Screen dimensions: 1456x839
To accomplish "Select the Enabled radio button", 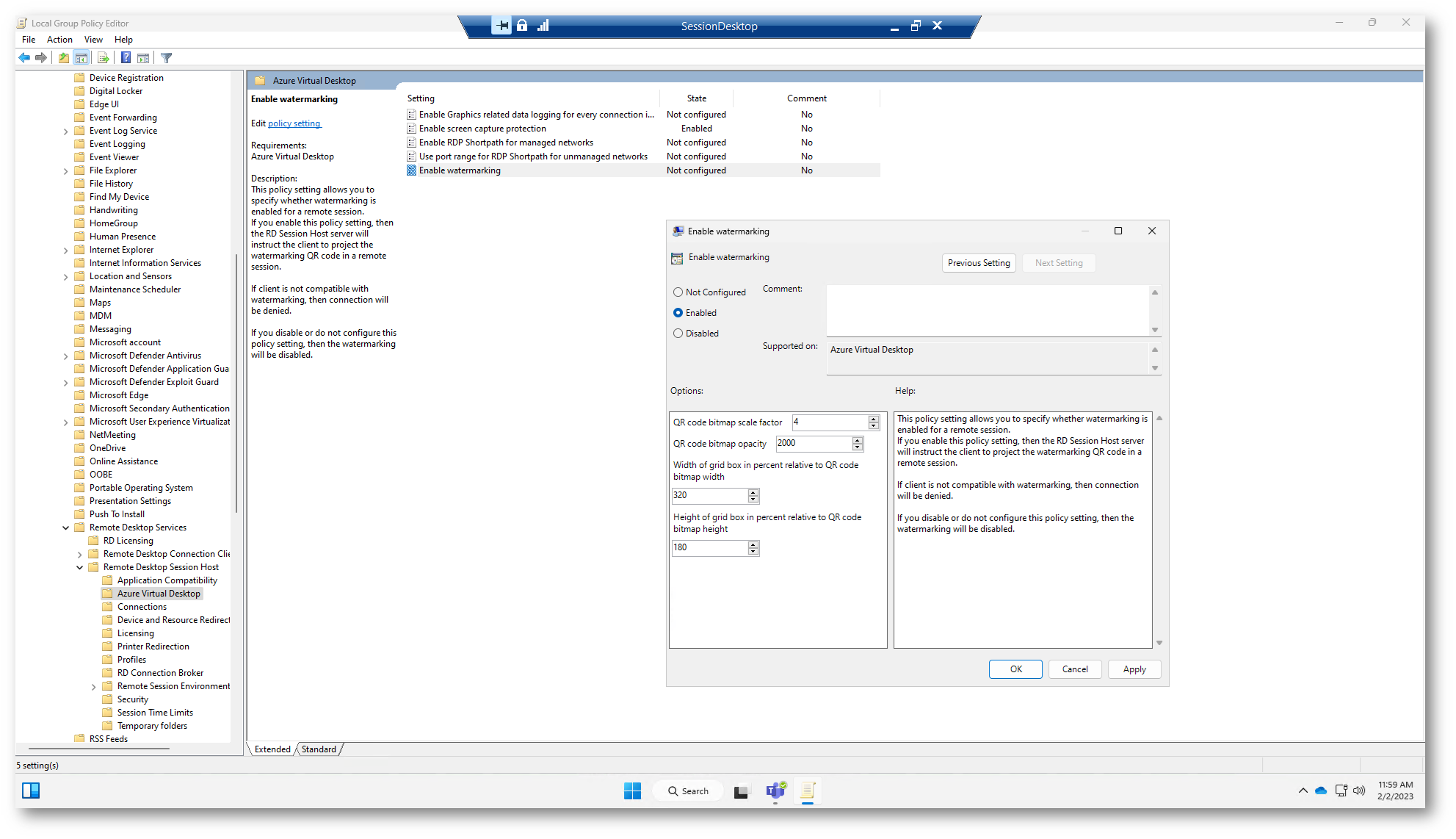I will click(678, 313).
